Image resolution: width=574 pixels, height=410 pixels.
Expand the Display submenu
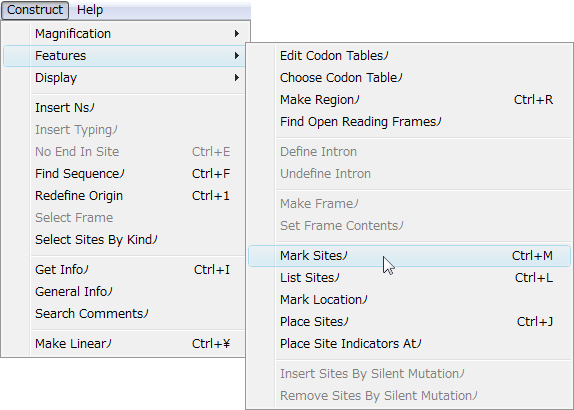point(125,78)
